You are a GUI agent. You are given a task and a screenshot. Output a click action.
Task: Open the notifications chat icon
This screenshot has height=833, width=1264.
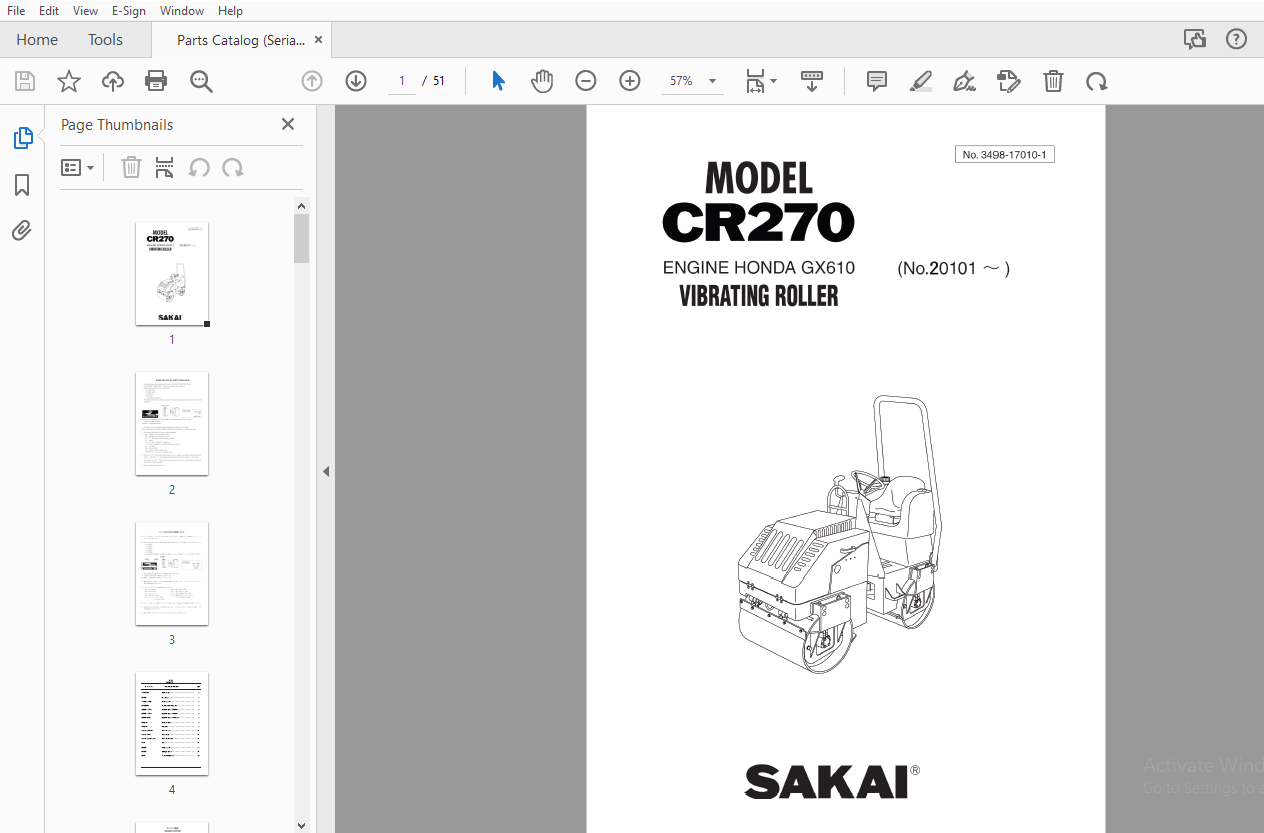pos(1195,39)
